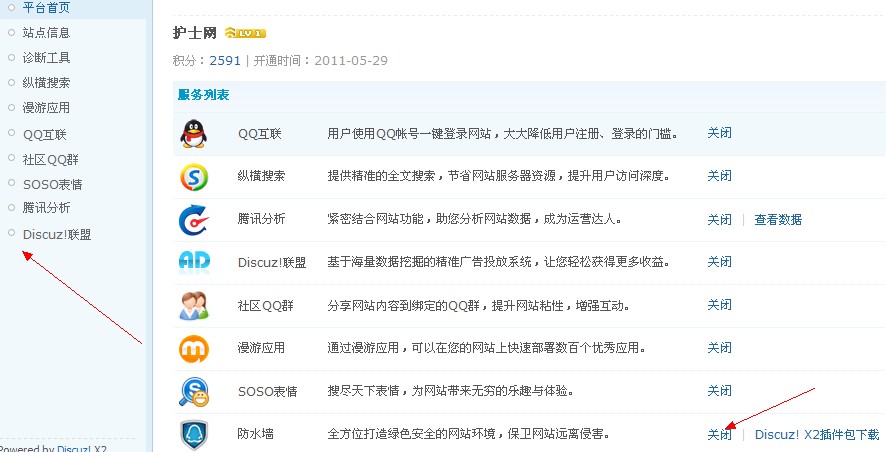The height and width of the screenshot is (452, 886).
Task: Click the Discuz!联盟 service name in the list
Action: click(272, 262)
